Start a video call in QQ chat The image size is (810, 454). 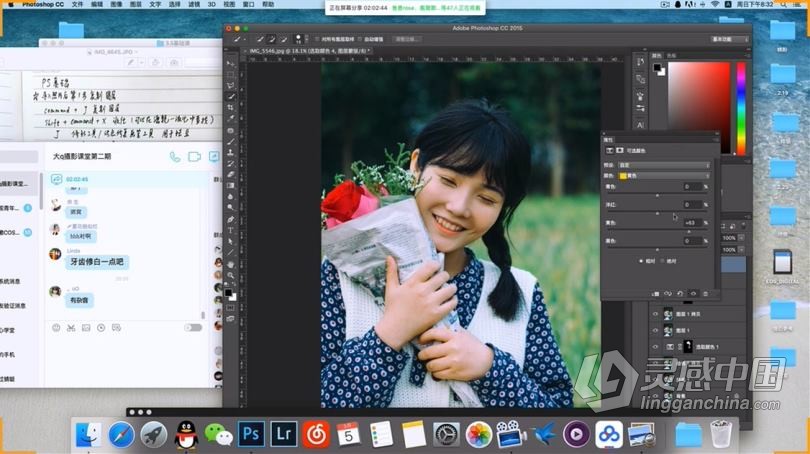(194, 156)
